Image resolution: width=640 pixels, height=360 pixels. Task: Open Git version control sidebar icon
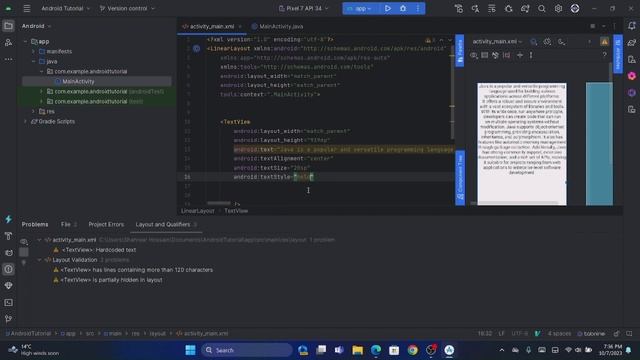point(8,319)
